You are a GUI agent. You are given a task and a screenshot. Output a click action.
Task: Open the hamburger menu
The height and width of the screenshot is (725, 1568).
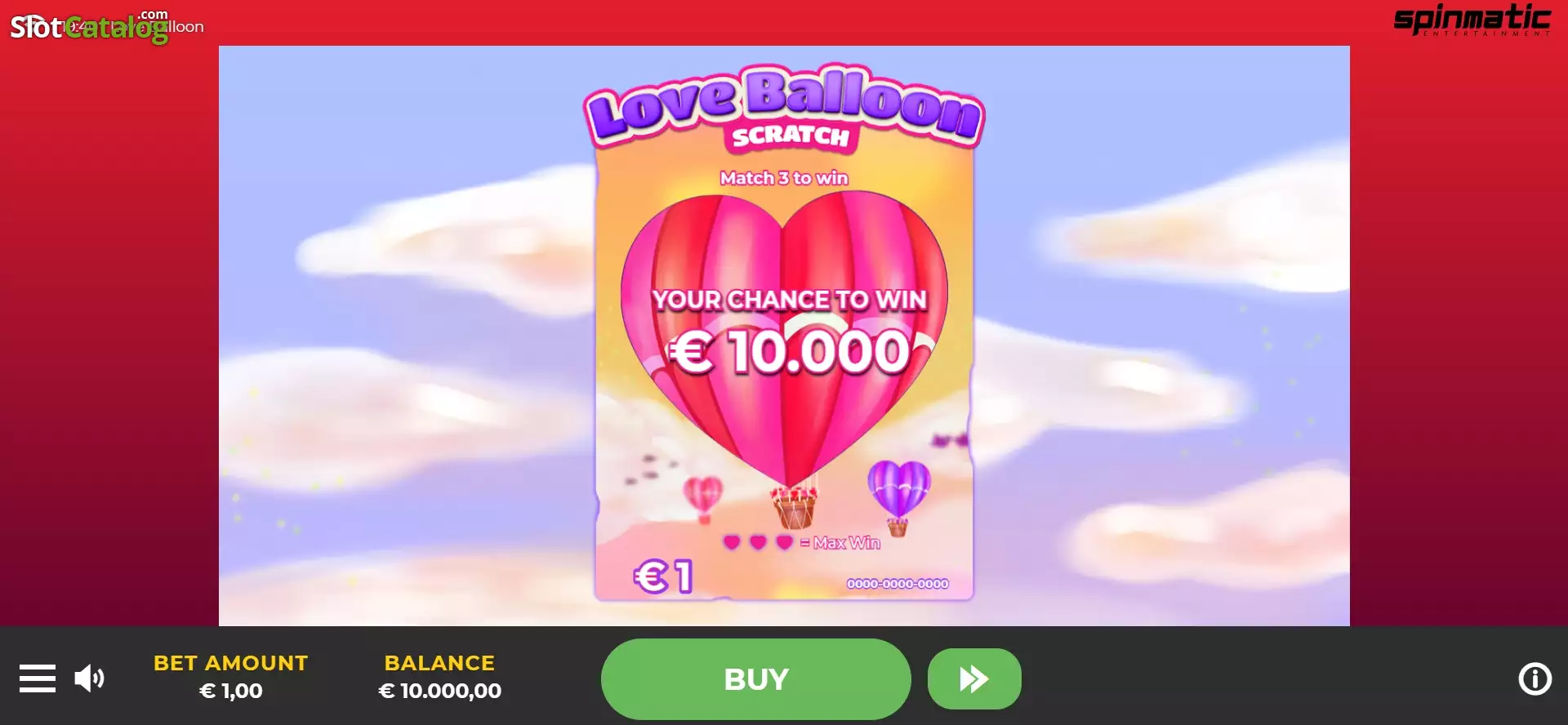click(38, 678)
